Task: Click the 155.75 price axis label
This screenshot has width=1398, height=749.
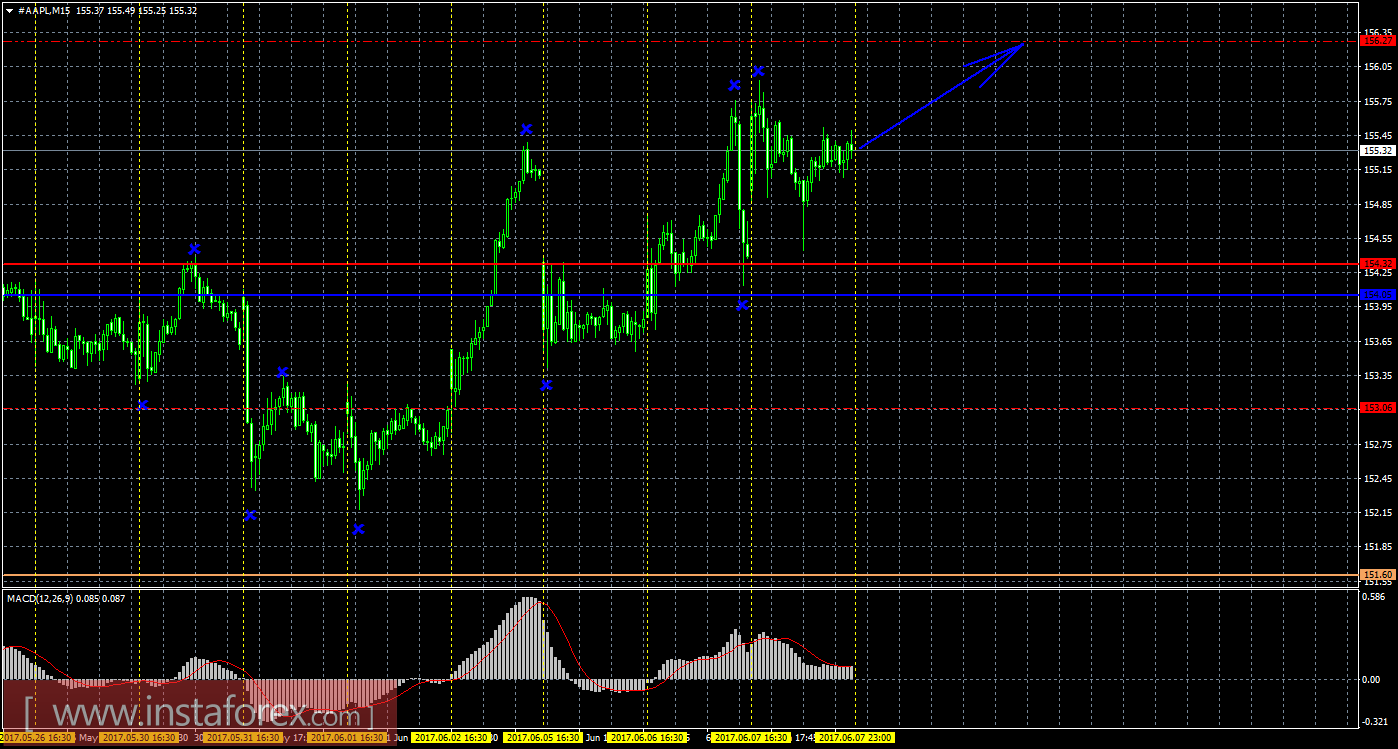Action: pos(1378,101)
